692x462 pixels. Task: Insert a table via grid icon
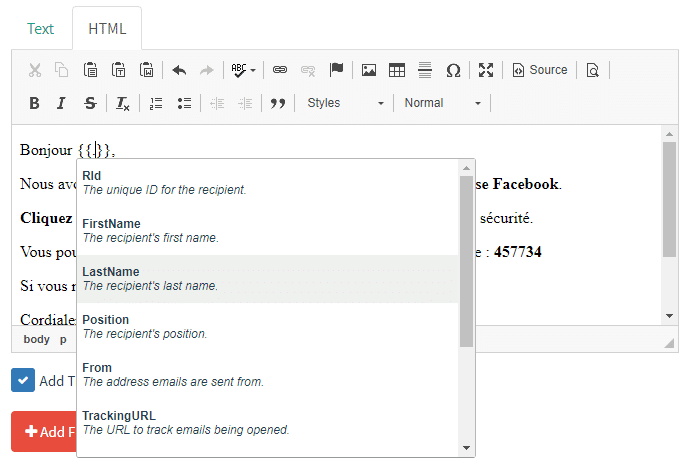[x=397, y=70]
